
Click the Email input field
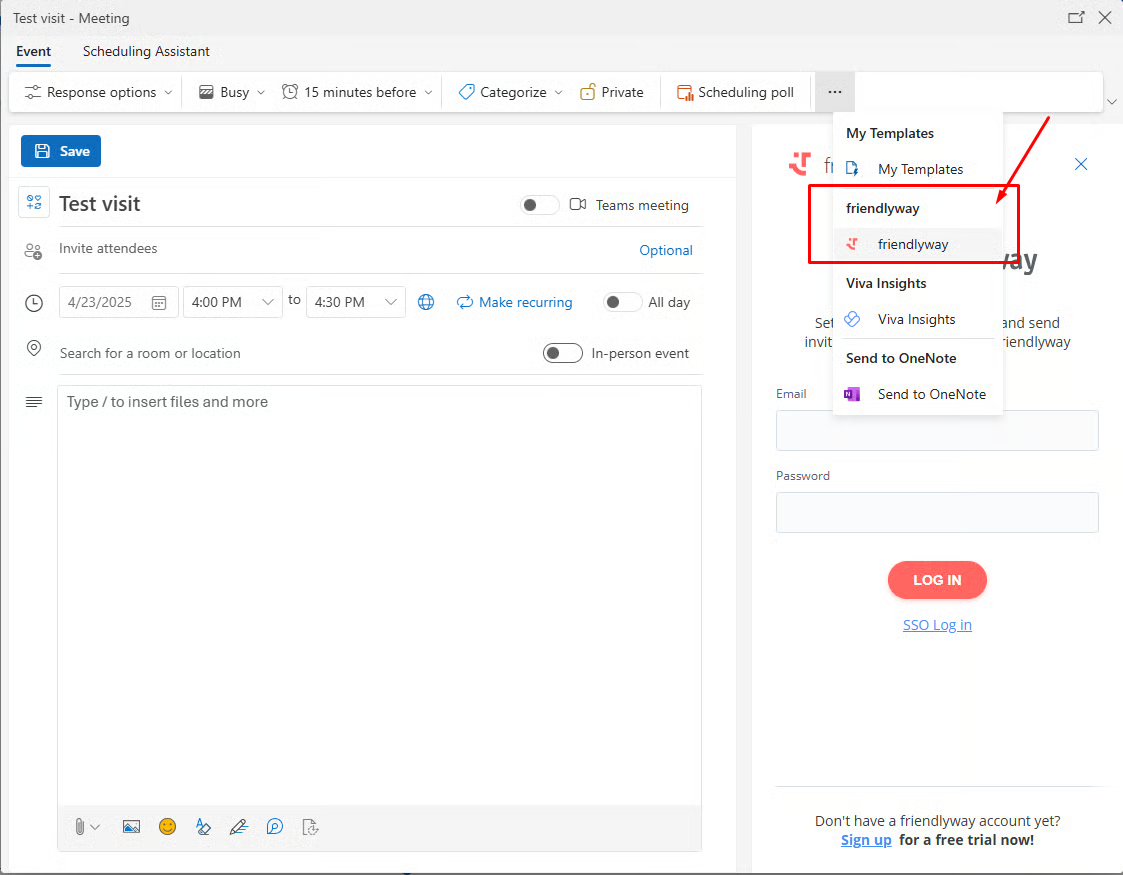click(x=937, y=430)
